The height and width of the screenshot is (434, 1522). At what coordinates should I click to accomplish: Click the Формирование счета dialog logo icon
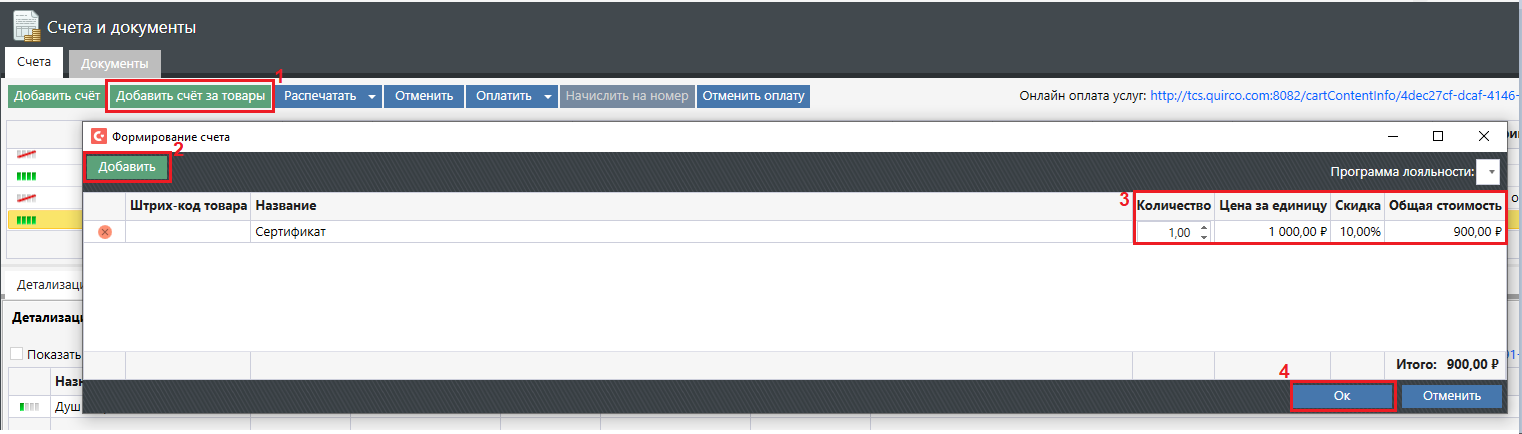[99, 136]
